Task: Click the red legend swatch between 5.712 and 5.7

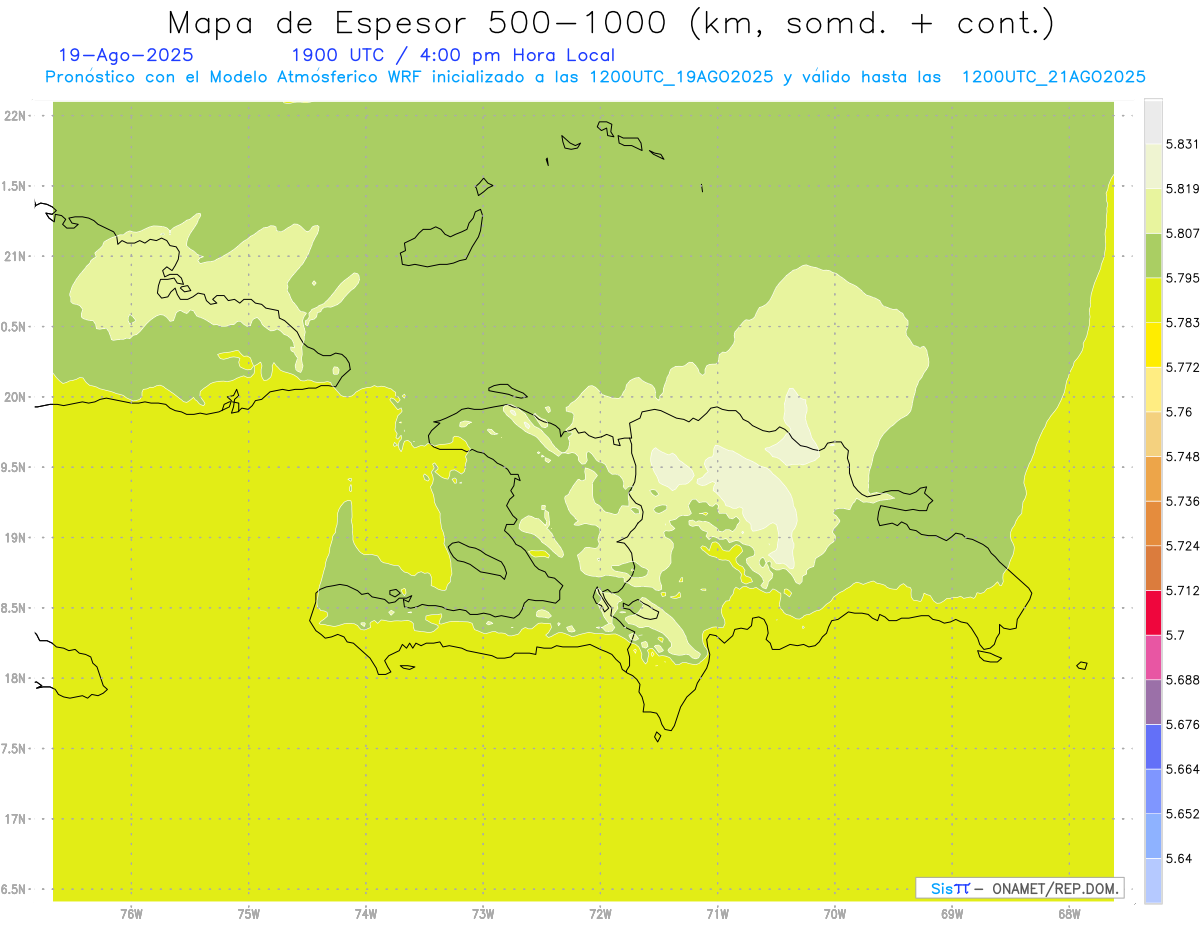Action: (1153, 612)
